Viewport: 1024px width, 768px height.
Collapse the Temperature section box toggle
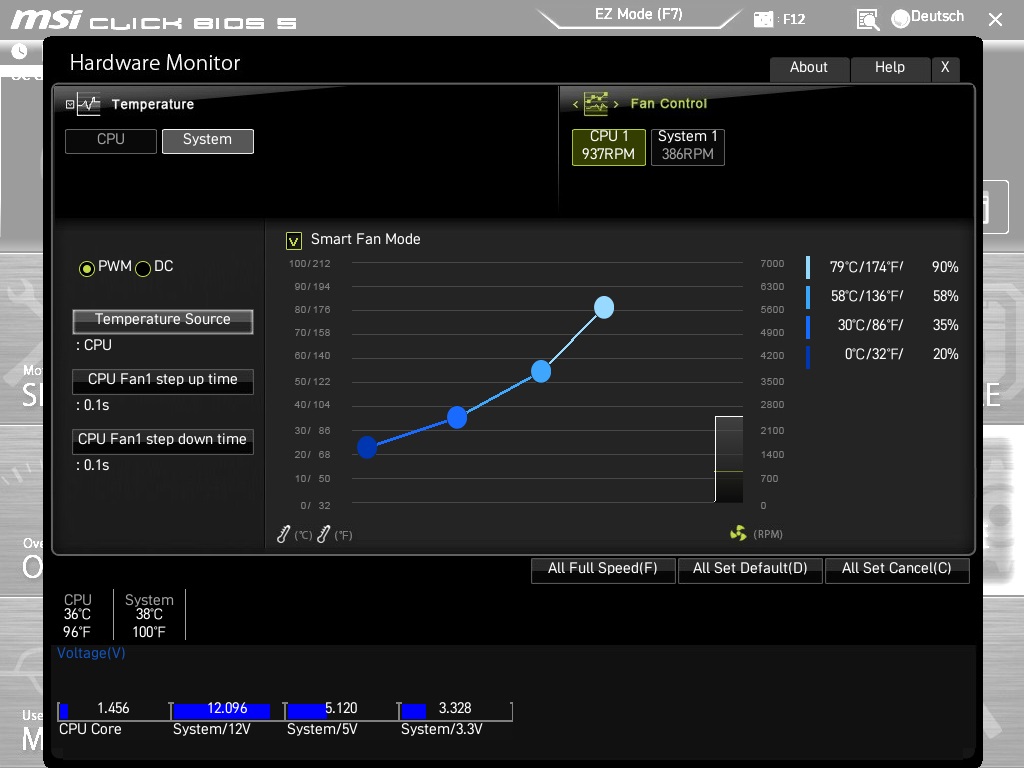pos(70,104)
